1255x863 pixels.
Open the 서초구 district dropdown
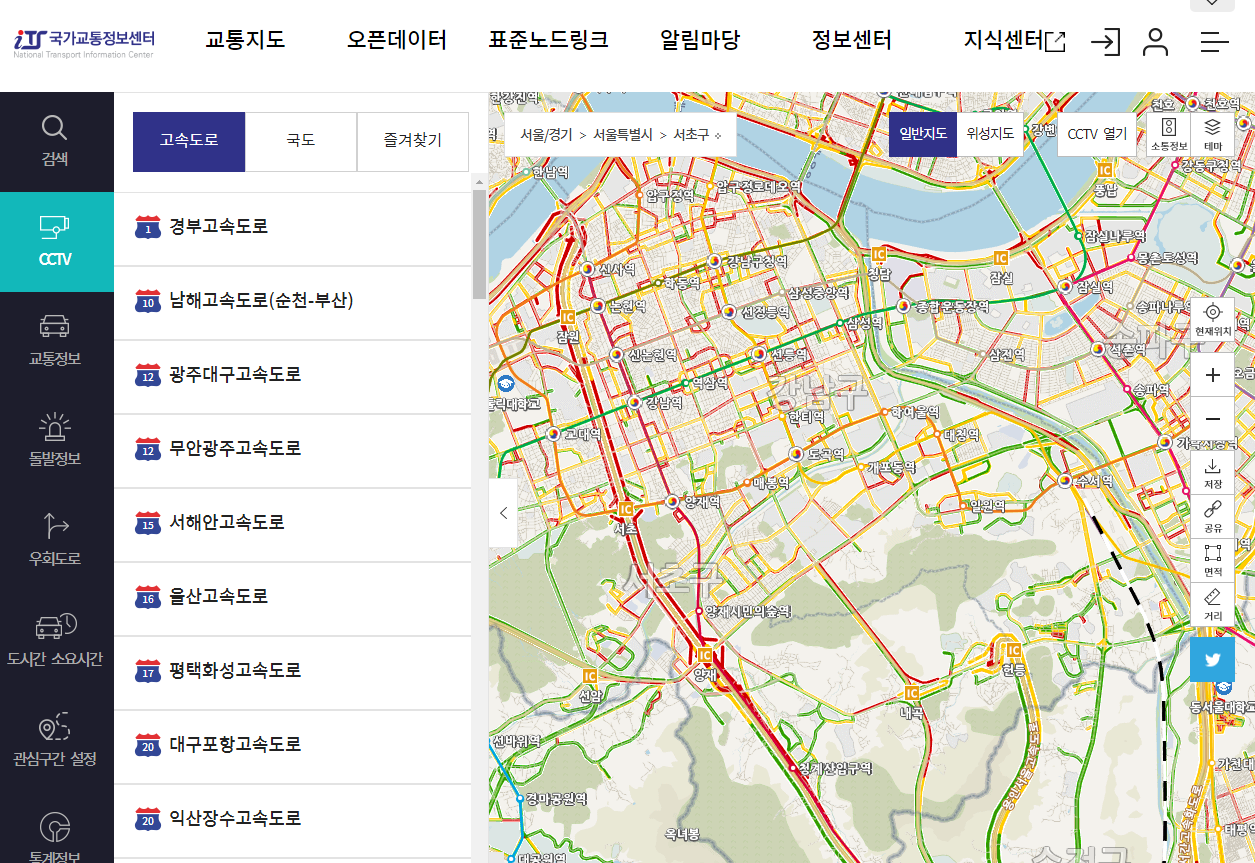point(697,134)
